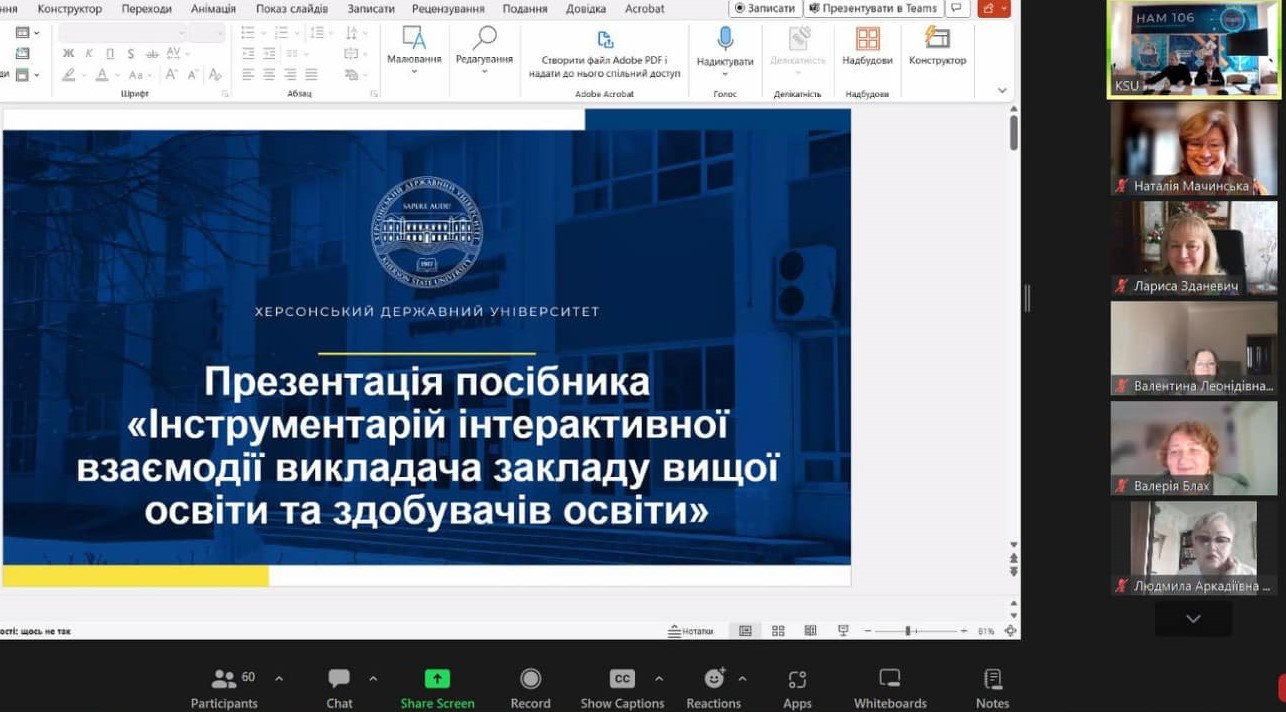Open the comments speech bubble icon
Image resolution: width=1286 pixels, height=712 pixels.
pos(958,8)
